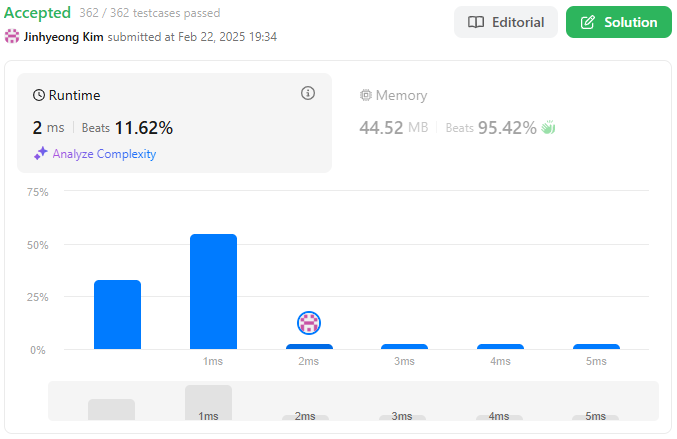Screen dimensions: 677x439
Task: Click the Accepted status text
Action: coord(37,13)
